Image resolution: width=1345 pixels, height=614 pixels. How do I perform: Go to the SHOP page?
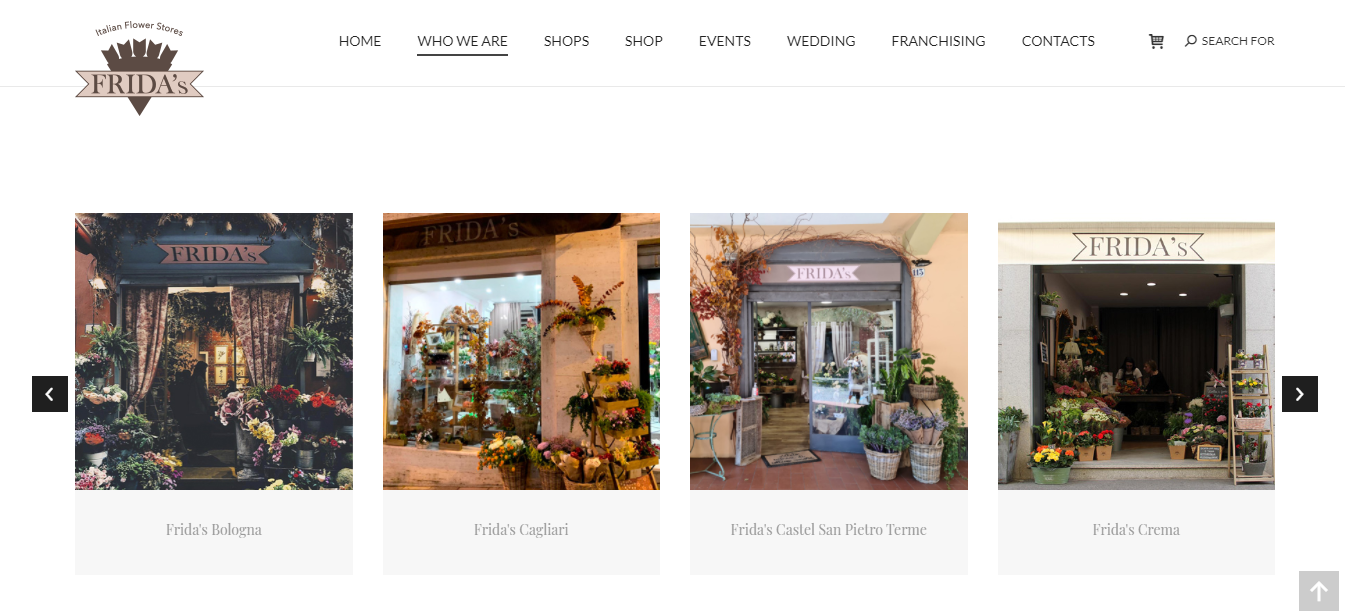644,41
